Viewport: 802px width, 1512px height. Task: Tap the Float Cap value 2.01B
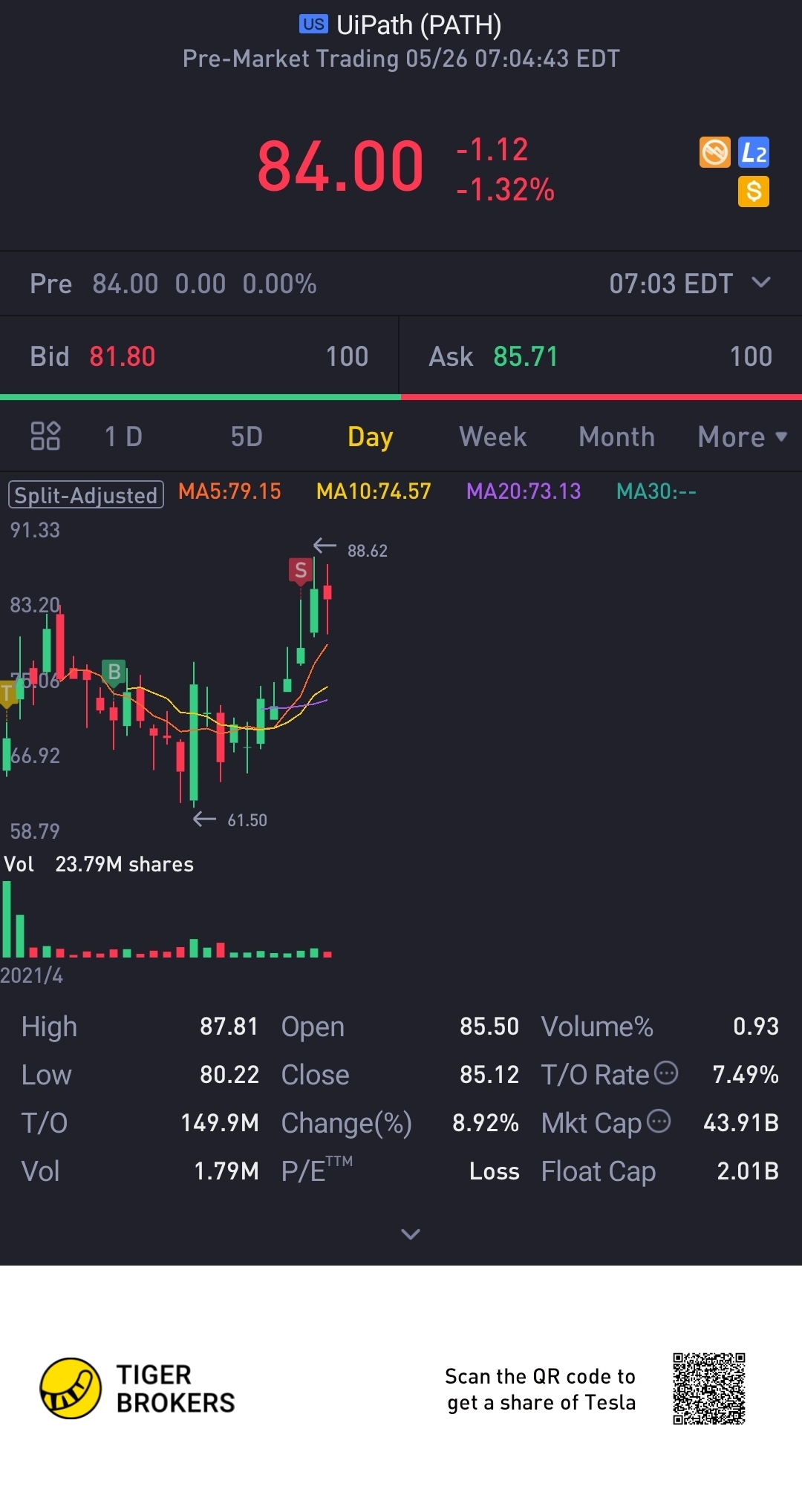click(748, 1171)
